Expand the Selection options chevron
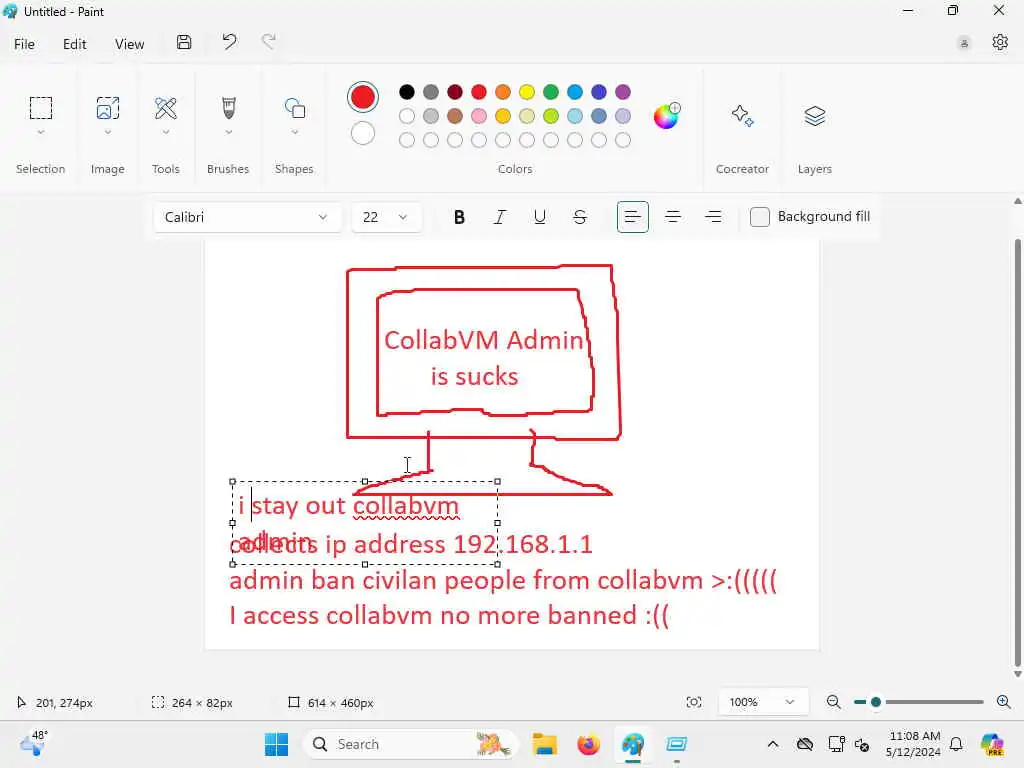 pos(40,133)
